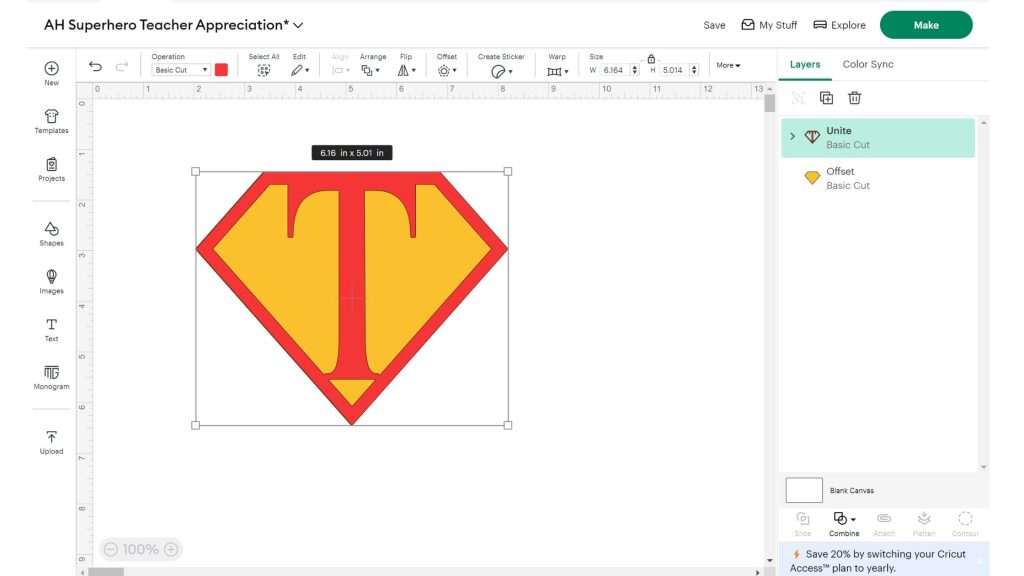Open the Templates panel

pos(52,121)
